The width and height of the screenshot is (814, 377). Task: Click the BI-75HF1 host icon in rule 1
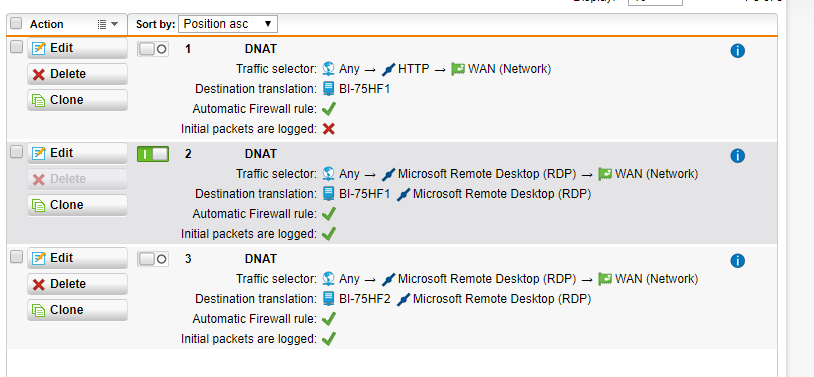[x=328, y=89]
